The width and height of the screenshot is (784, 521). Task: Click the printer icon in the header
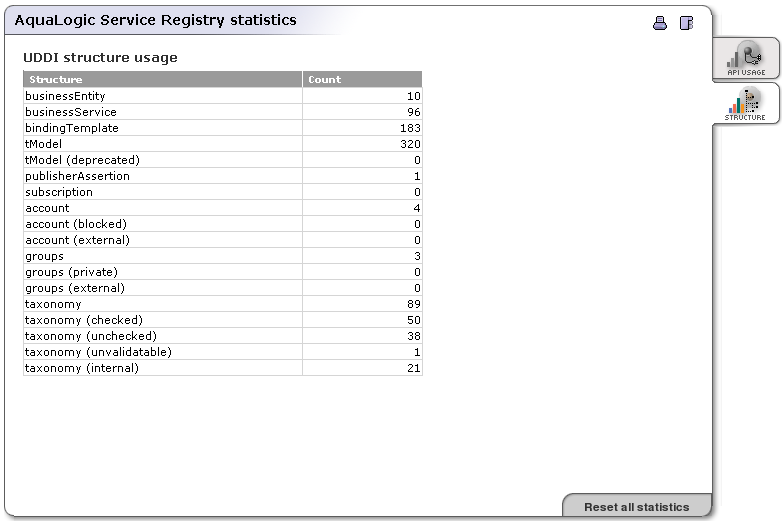660,23
